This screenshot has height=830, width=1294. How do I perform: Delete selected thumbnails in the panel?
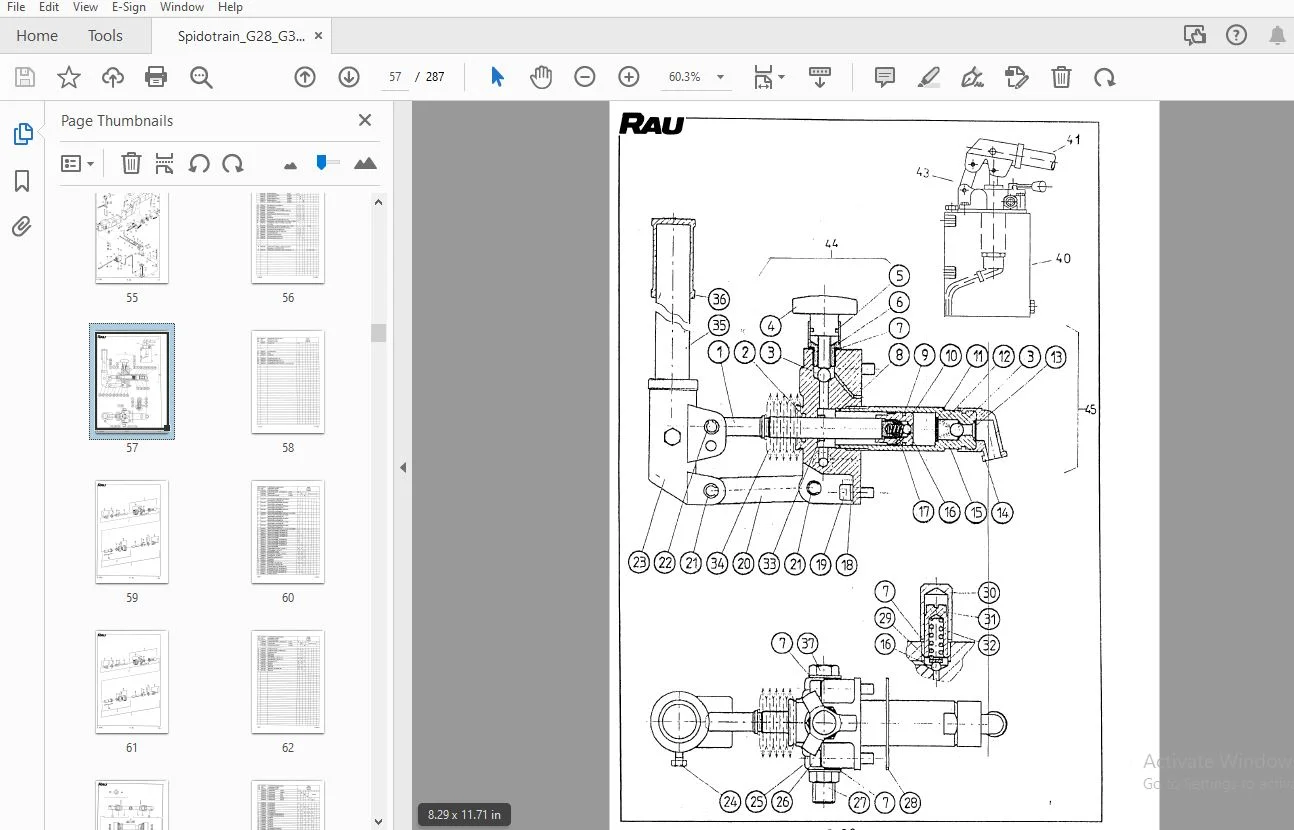tap(131, 163)
